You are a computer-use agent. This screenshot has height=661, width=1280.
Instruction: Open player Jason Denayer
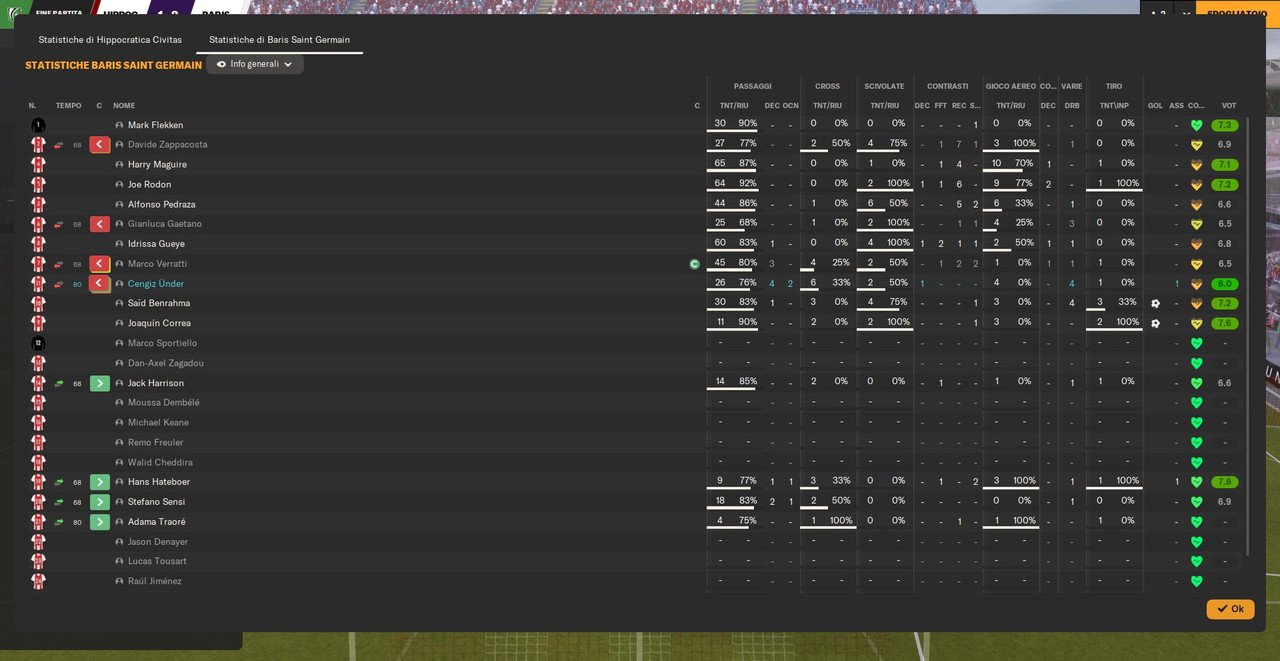(x=158, y=542)
